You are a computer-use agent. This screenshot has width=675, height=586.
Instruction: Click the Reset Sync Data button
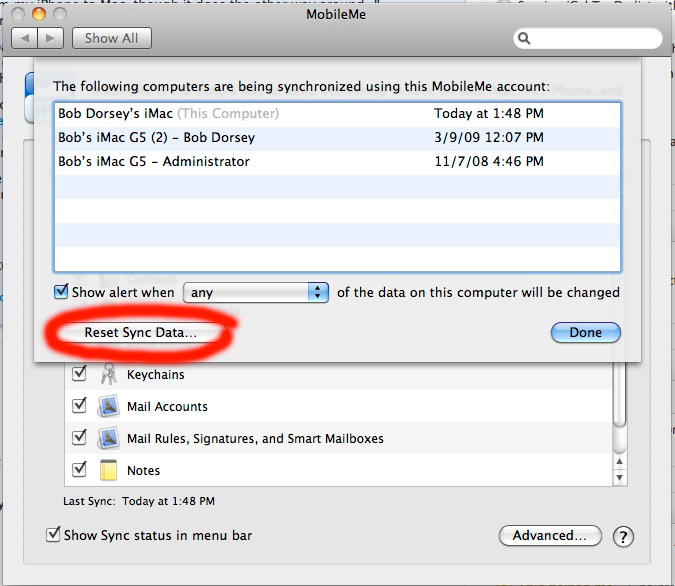click(140, 333)
